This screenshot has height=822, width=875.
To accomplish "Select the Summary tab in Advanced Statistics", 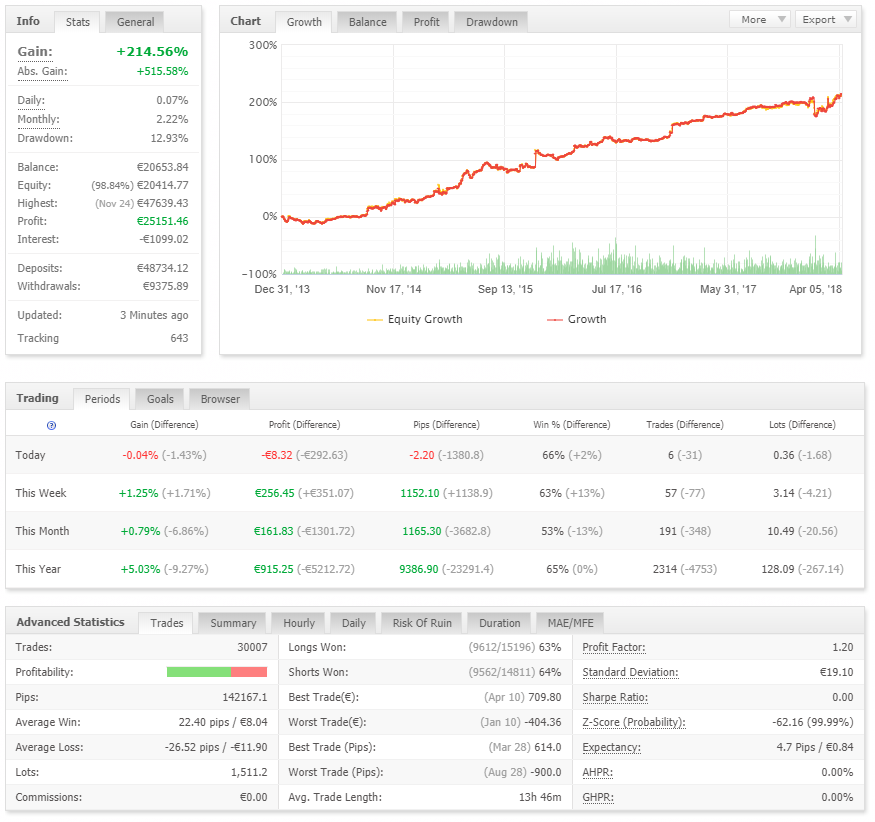I will coord(233,623).
